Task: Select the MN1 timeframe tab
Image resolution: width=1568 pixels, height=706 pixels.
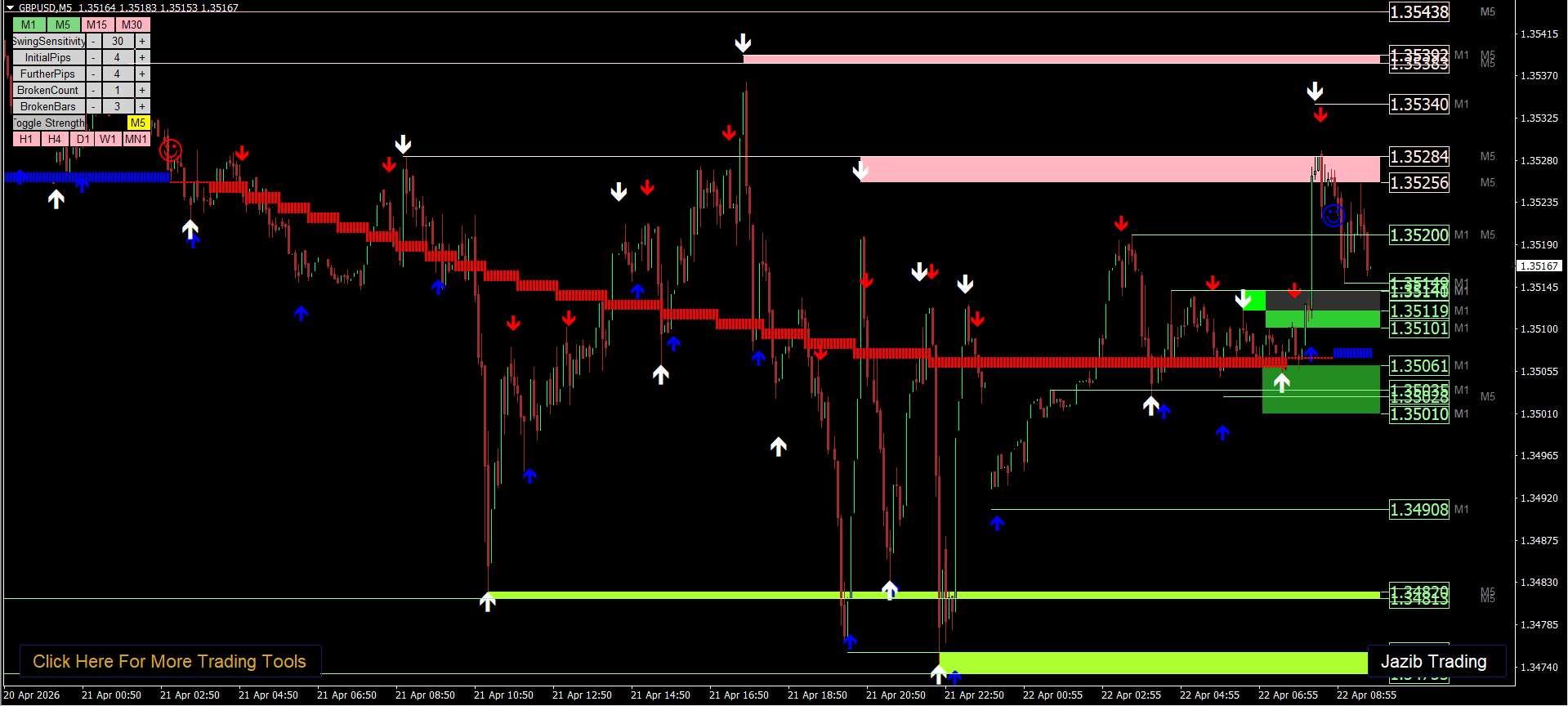Action: tap(136, 139)
